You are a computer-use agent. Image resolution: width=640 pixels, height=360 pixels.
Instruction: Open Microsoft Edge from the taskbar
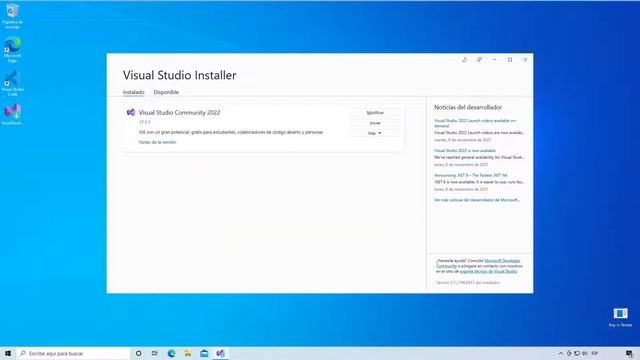click(171, 353)
